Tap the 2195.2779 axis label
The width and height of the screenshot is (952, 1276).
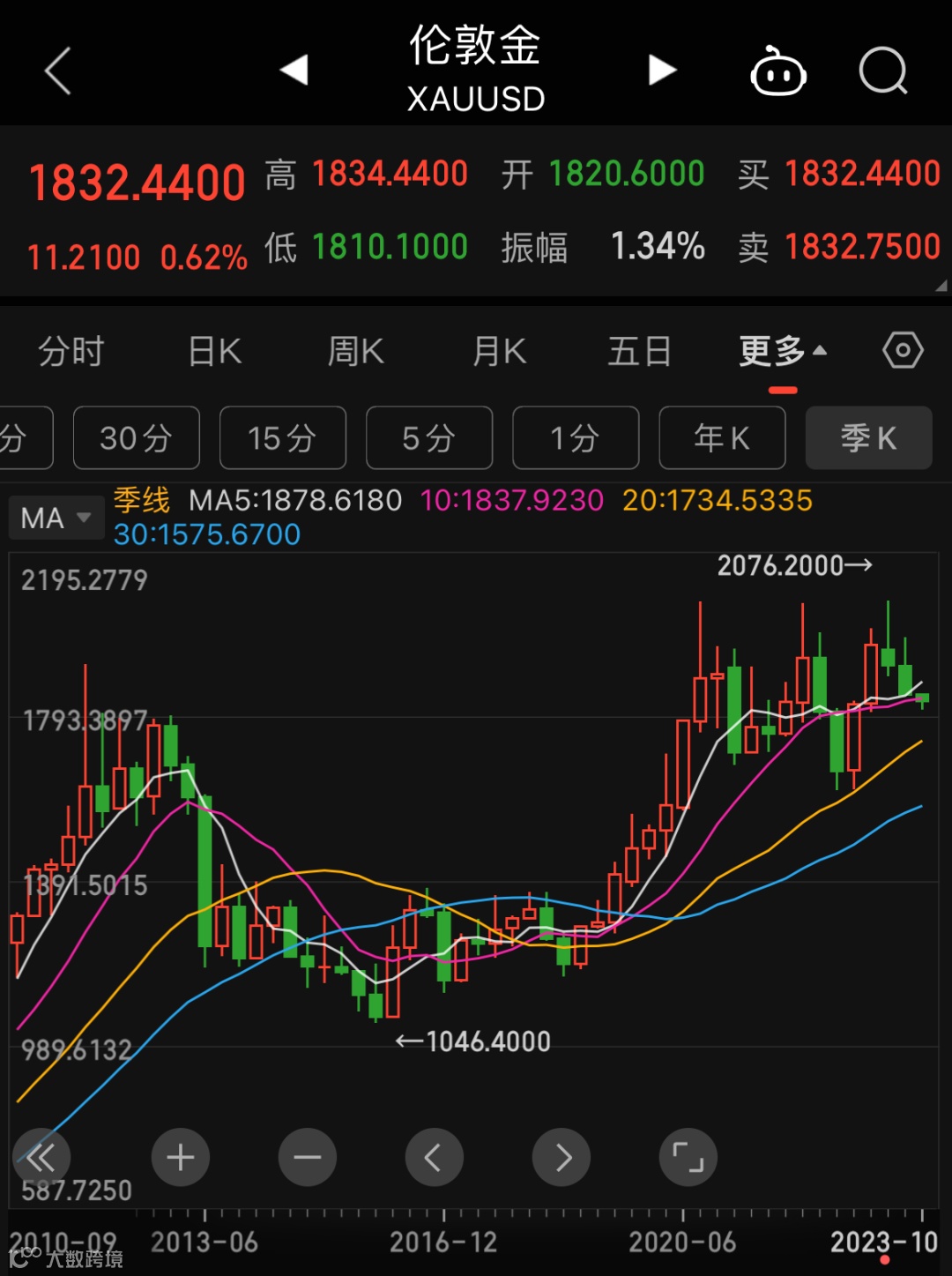coord(85,580)
